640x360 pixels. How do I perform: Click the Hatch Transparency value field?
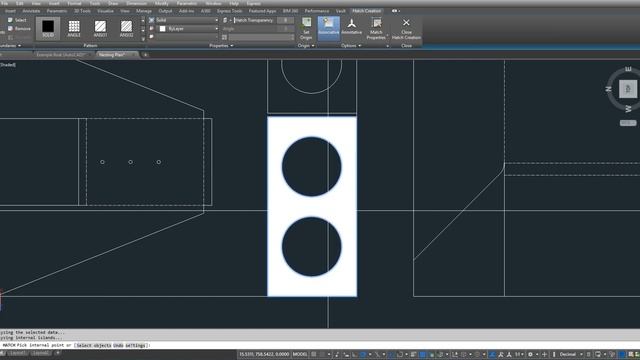285,20
